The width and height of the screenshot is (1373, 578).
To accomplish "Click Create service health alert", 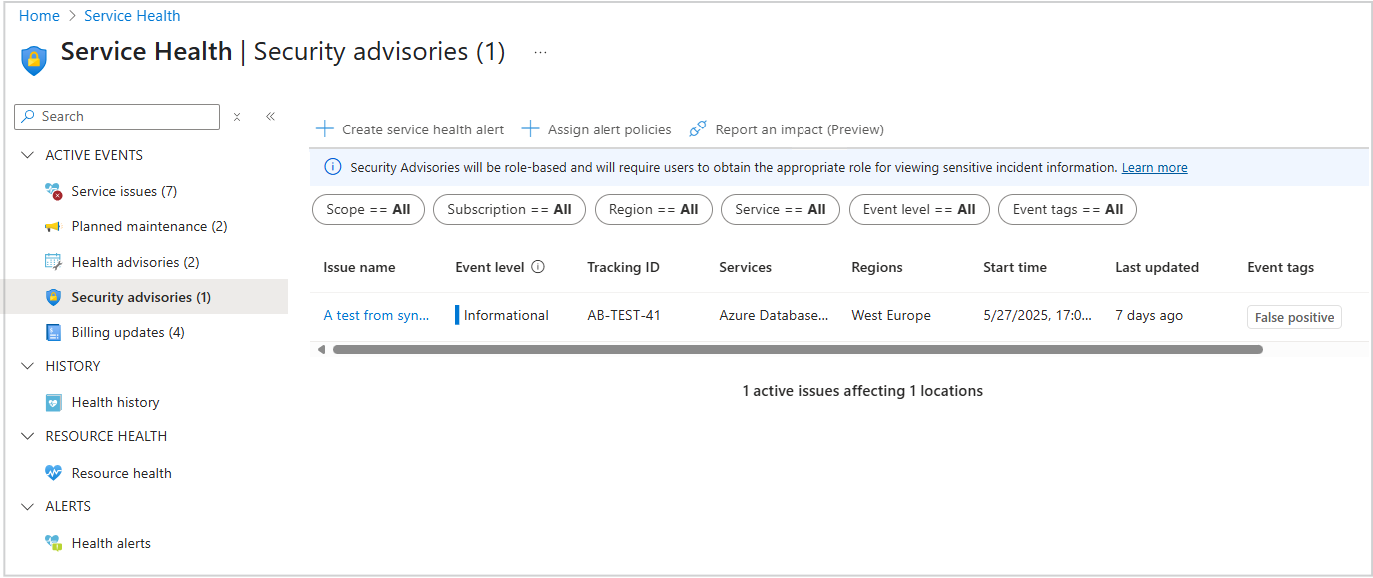I will tap(410, 129).
